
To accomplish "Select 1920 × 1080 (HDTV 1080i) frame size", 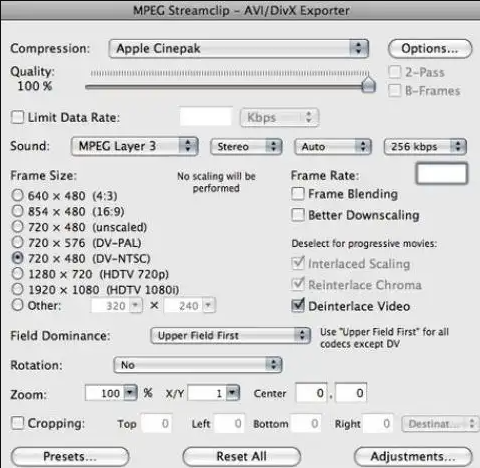I will (17, 289).
